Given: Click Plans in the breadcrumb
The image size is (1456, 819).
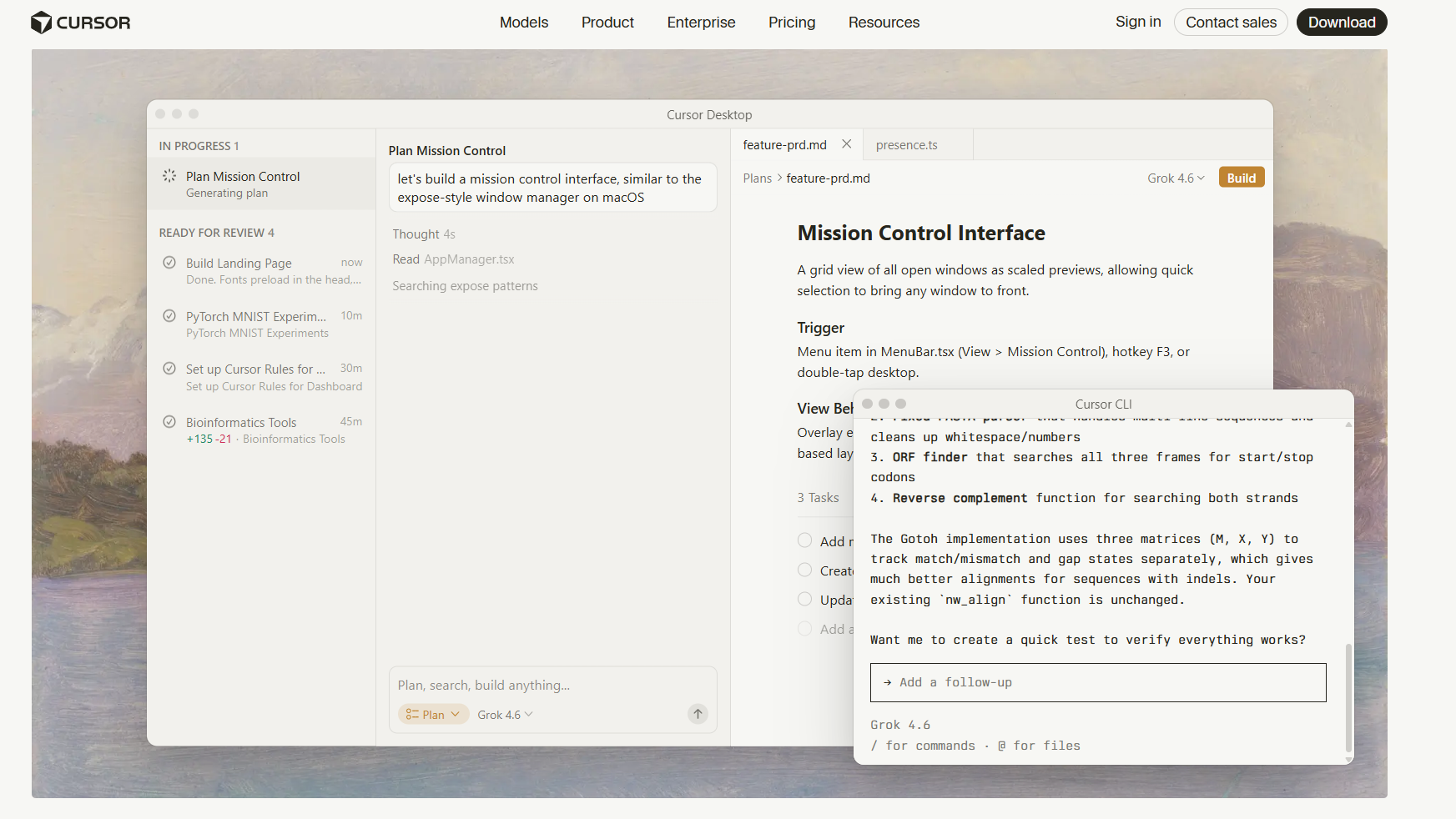Looking at the screenshot, I should [x=758, y=178].
